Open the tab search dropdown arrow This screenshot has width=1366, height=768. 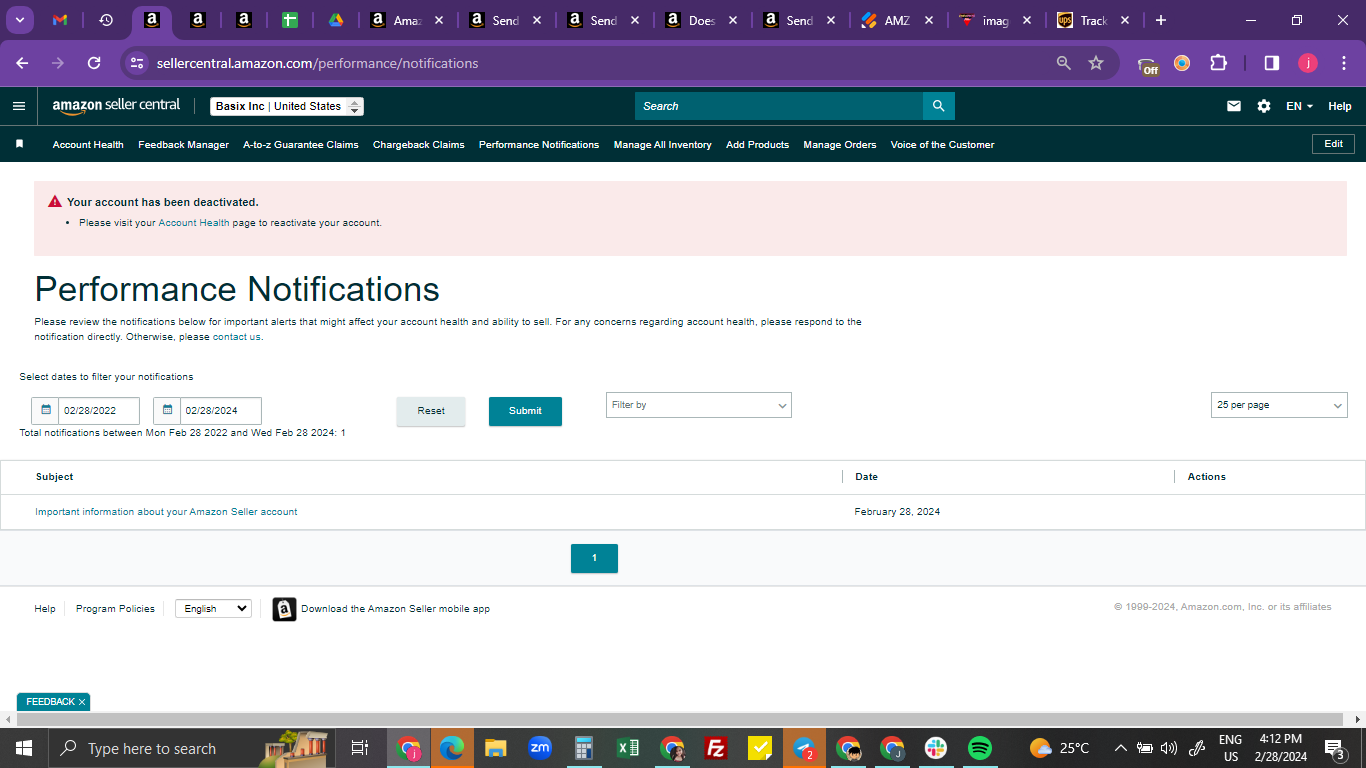[x=19, y=20]
